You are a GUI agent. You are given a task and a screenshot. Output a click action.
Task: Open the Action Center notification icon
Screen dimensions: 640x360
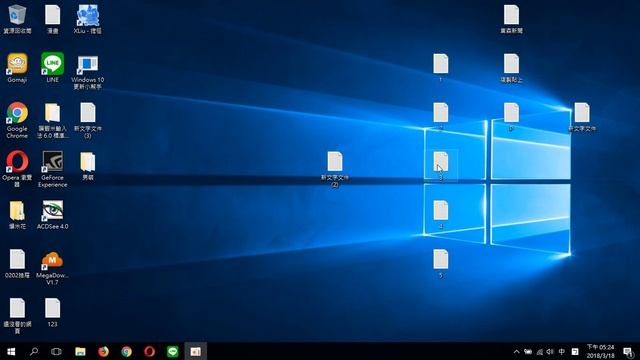[x=629, y=351]
